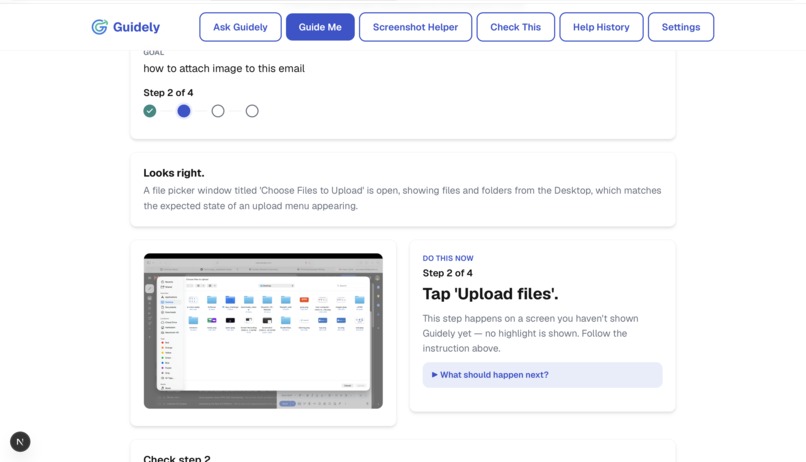Click the completed step one checkmark
The width and height of the screenshot is (806, 462).
click(x=150, y=111)
